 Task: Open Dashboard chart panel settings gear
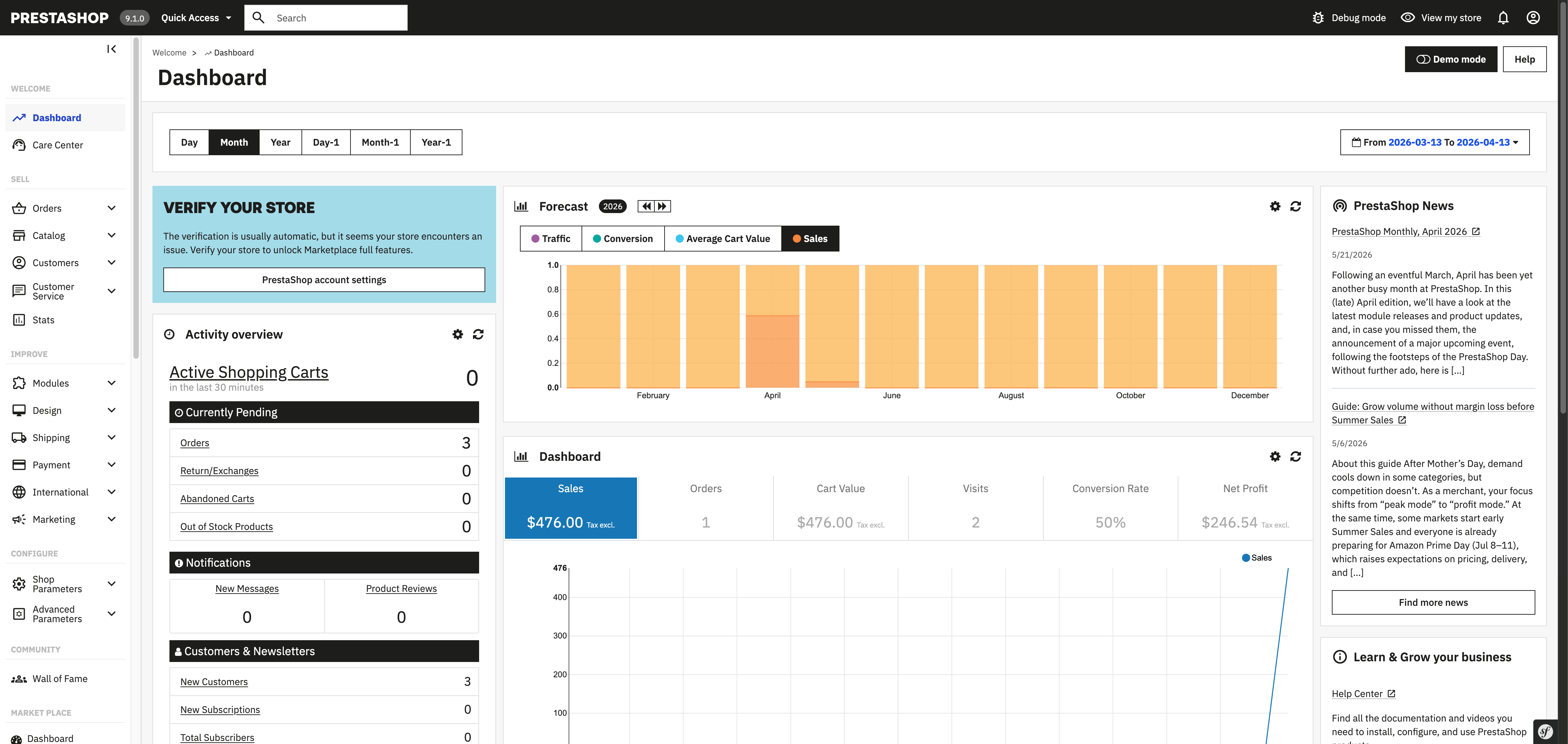tap(1275, 457)
